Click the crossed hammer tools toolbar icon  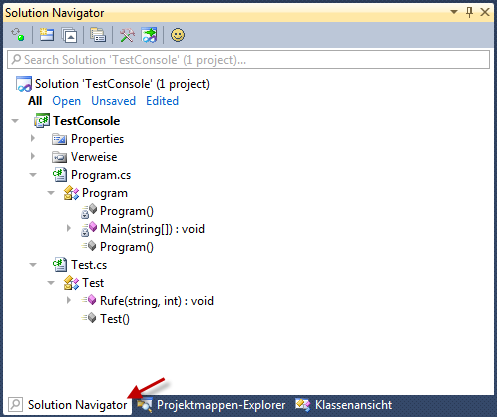point(127,35)
